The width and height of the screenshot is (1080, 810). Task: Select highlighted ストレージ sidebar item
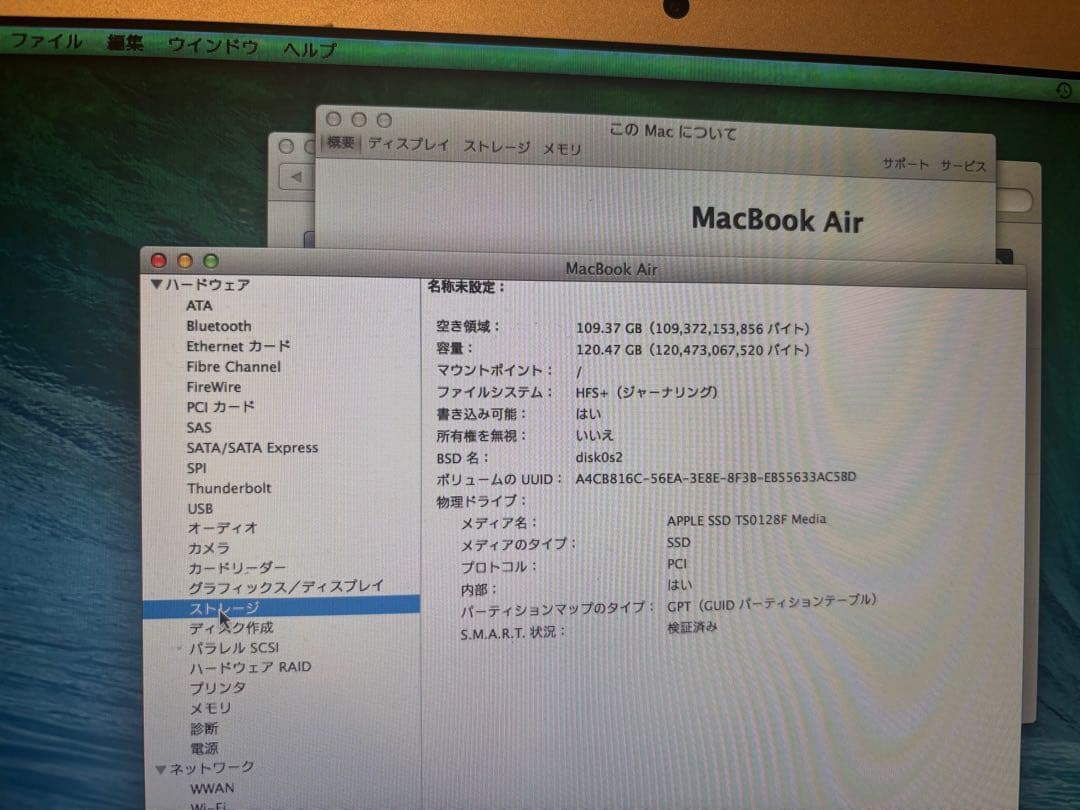282,607
